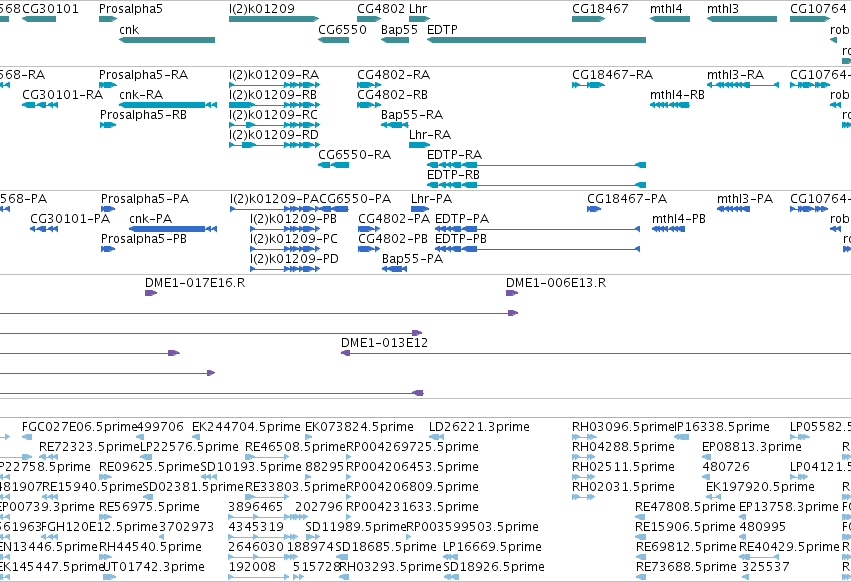Click the EDTP gene label

[442, 30]
